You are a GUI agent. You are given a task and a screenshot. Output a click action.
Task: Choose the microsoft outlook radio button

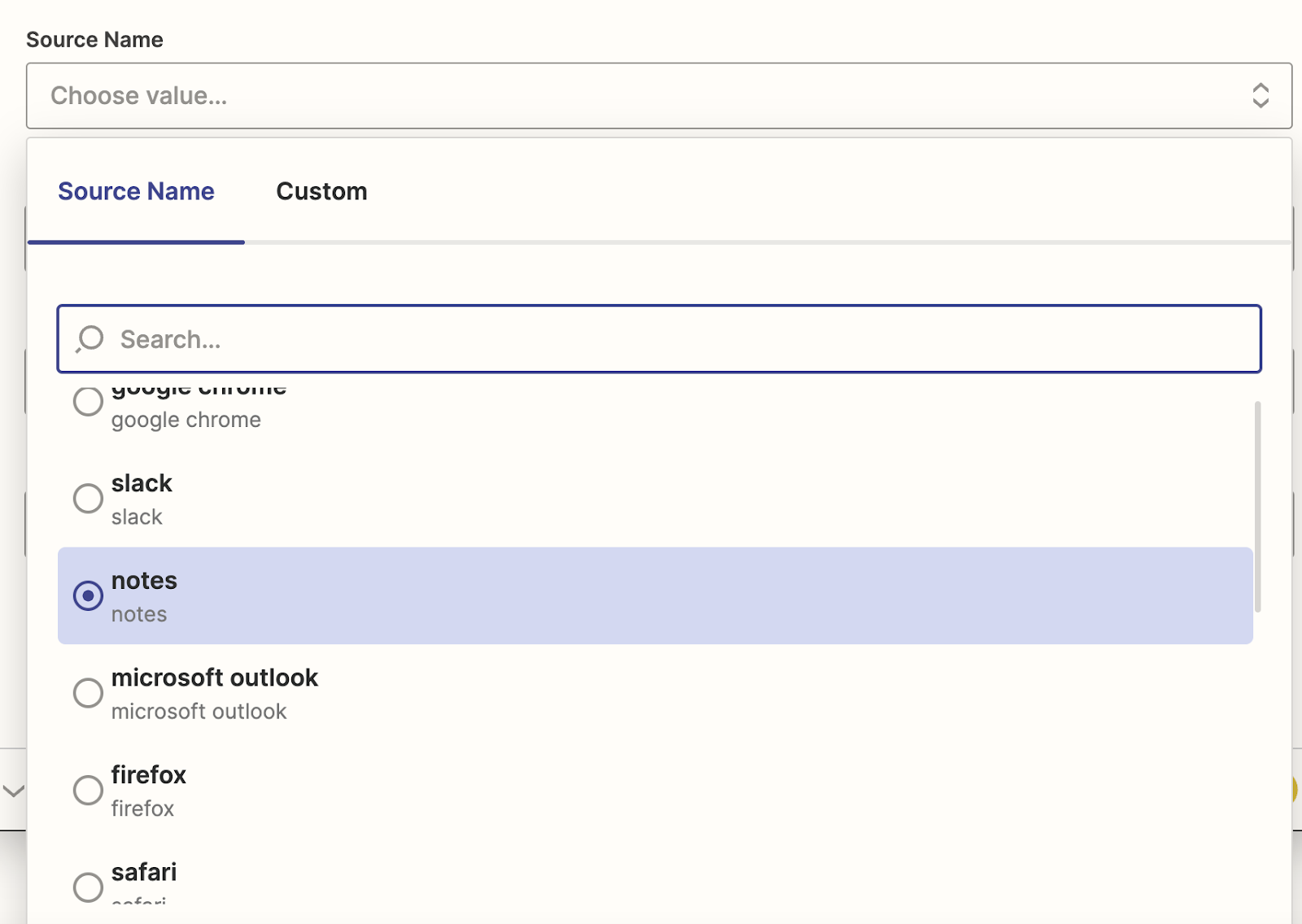point(88,693)
